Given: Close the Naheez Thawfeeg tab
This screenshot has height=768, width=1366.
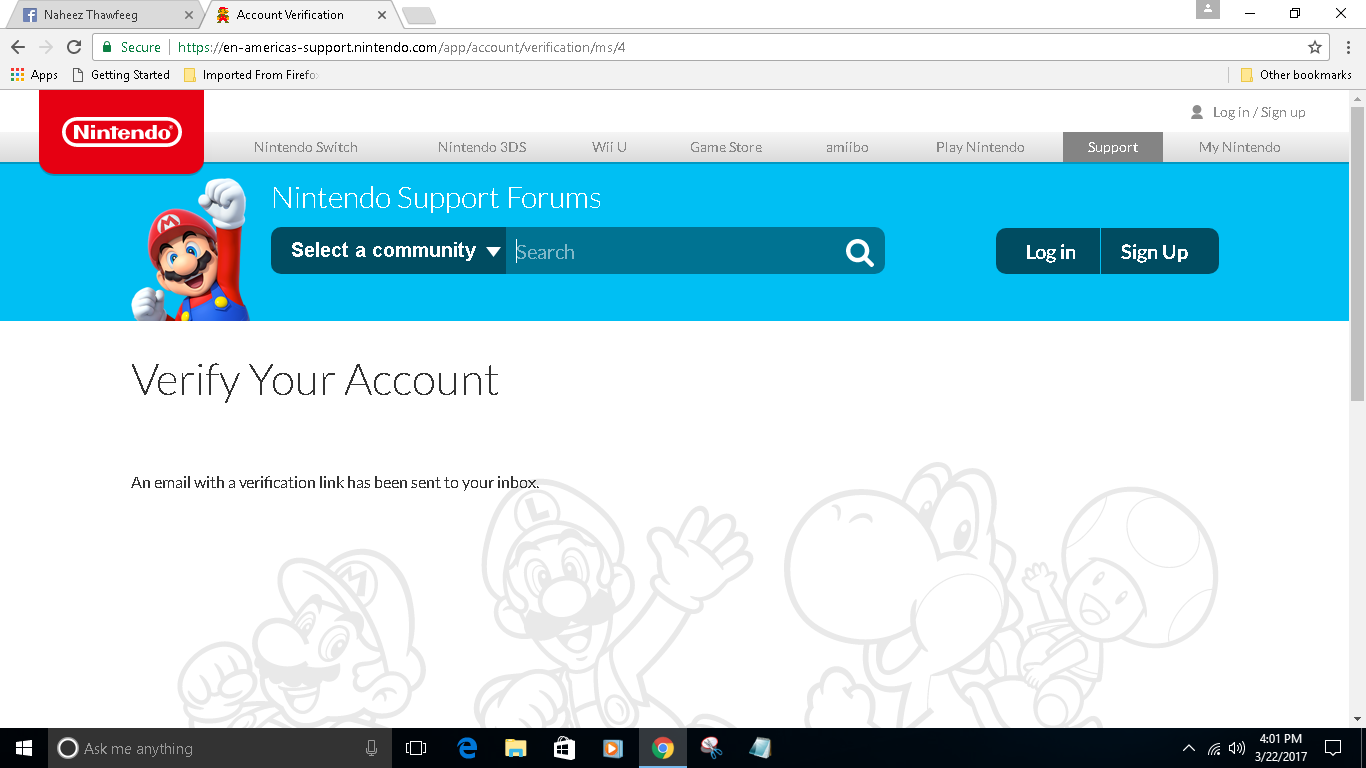Looking at the screenshot, I should click(189, 15).
